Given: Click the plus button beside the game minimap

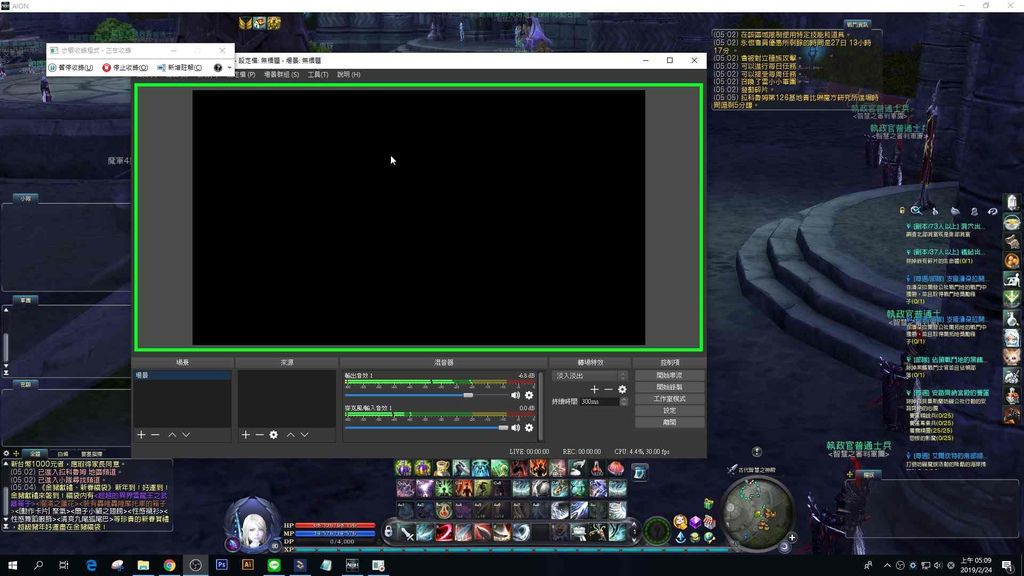Looking at the screenshot, I should pos(792,537).
